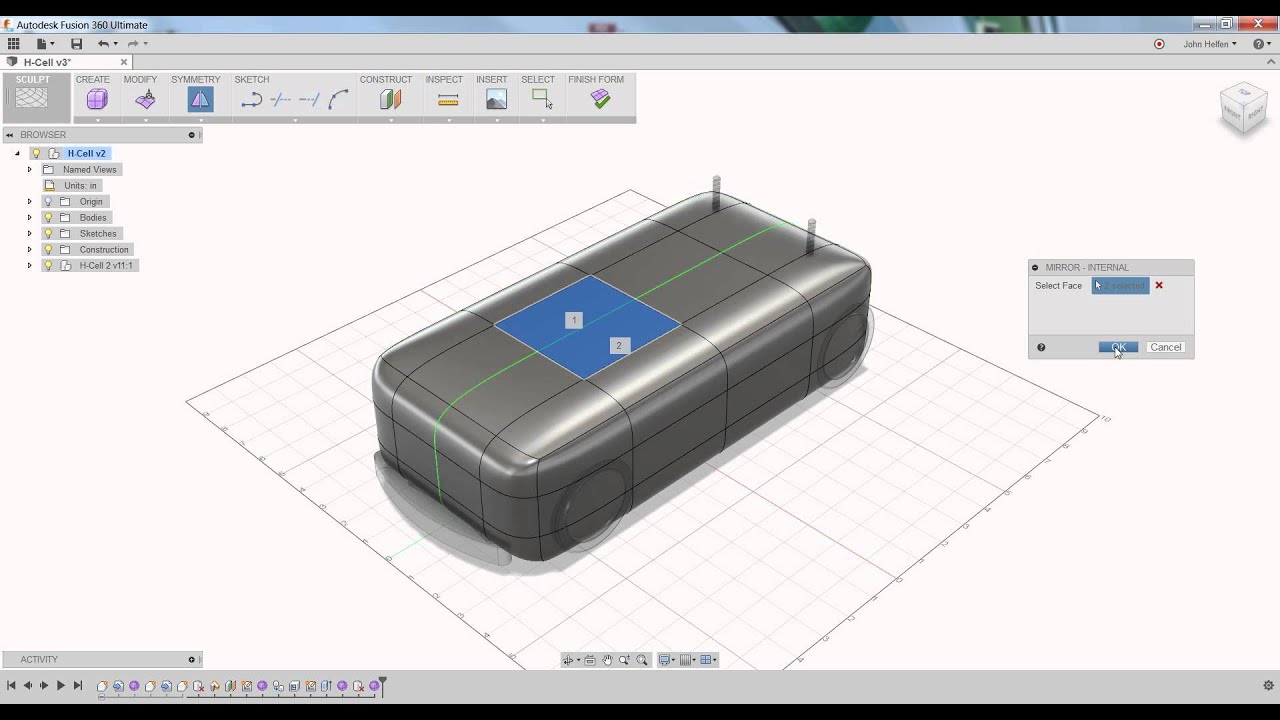The height and width of the screenshot is (720, 1280).
Task: Expand the Origin folder arrow
Action: pos(29,202)
